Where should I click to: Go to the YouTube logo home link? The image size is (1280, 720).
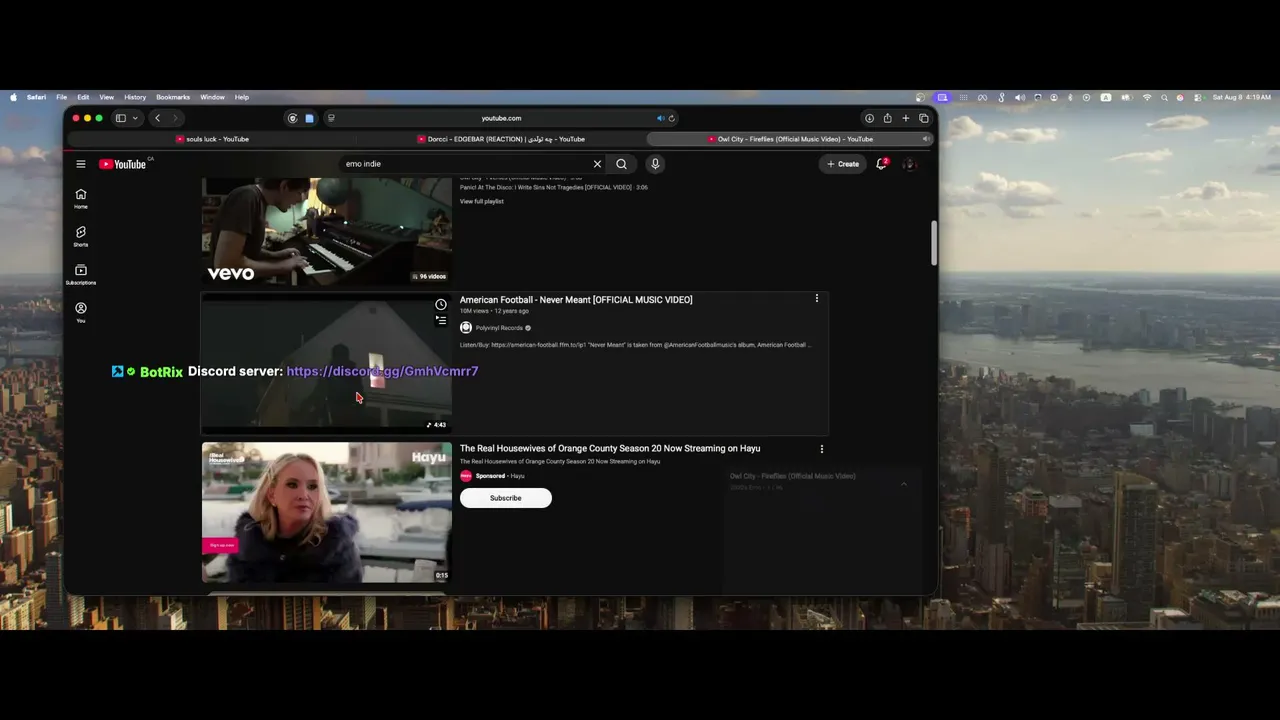coord(123,164)
